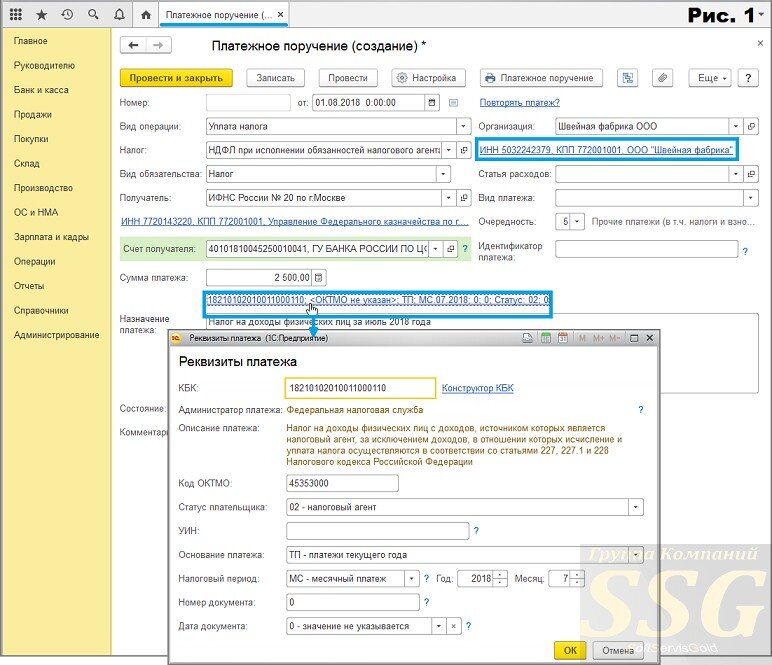The width and height of the screenshot is (772, 665).
Task: Show help for Номер документа field
Action: (x=426, y=602)
